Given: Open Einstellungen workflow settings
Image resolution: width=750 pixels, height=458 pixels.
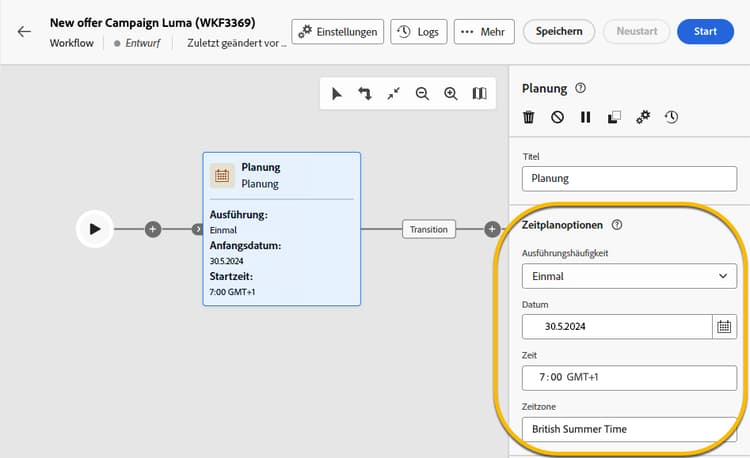Looking at the screenshot, I should [x=338, y=32].
